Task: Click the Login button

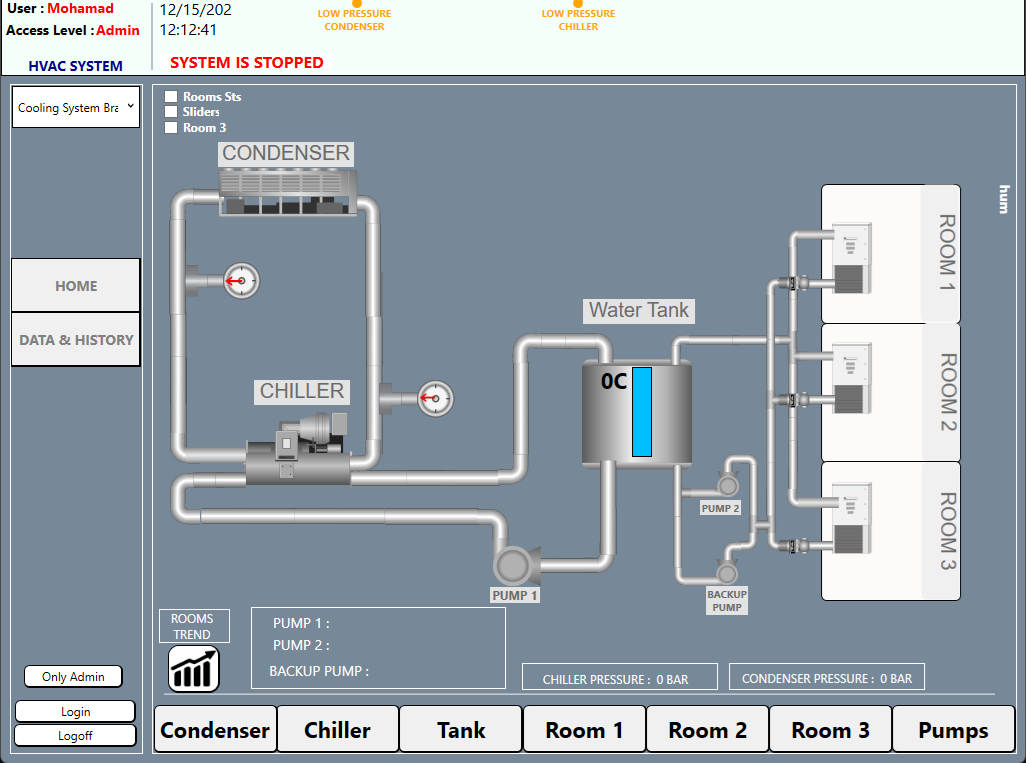Action: pyautogui.click(x=75, y=712)
